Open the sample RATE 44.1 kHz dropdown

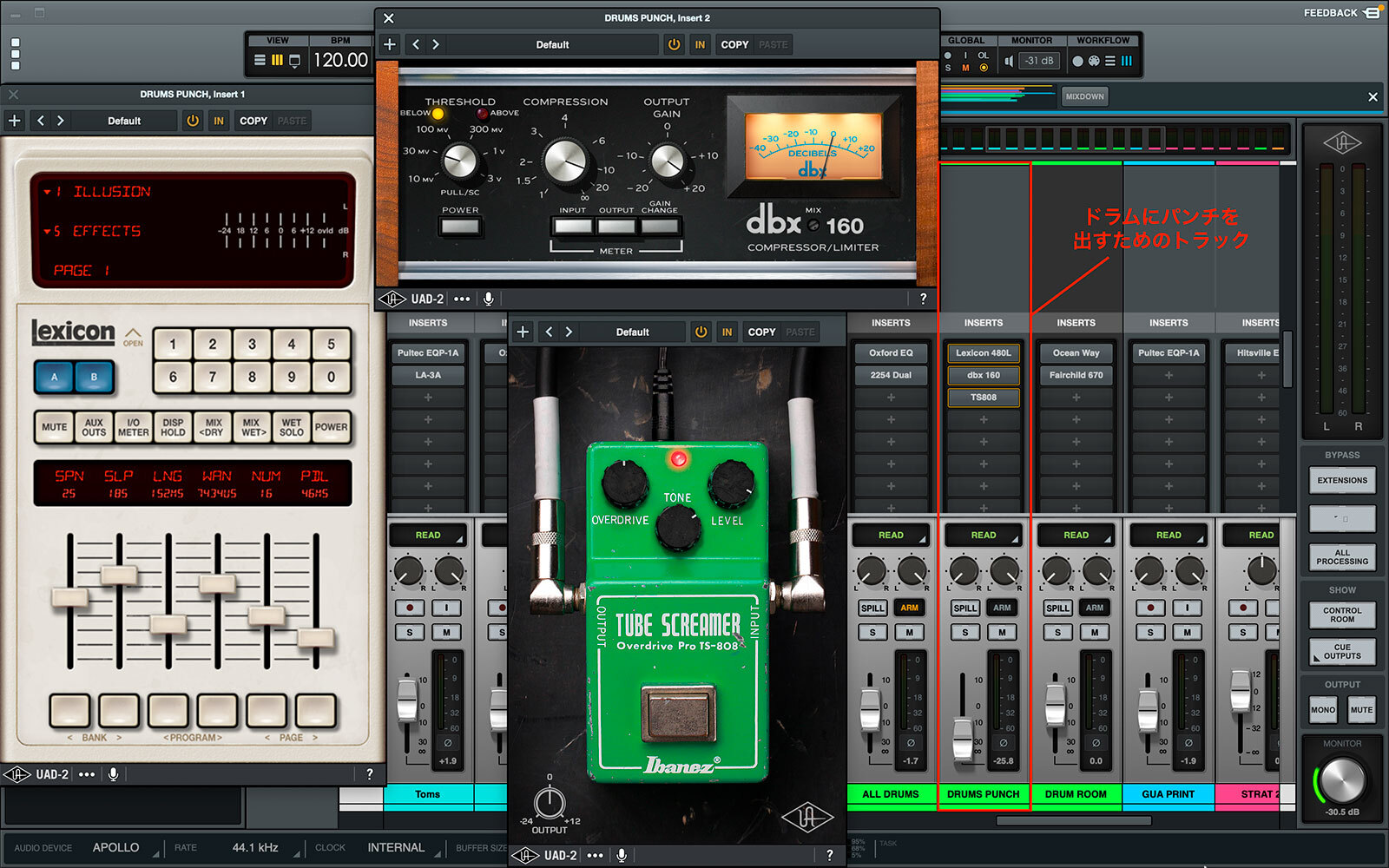point(254,847)
